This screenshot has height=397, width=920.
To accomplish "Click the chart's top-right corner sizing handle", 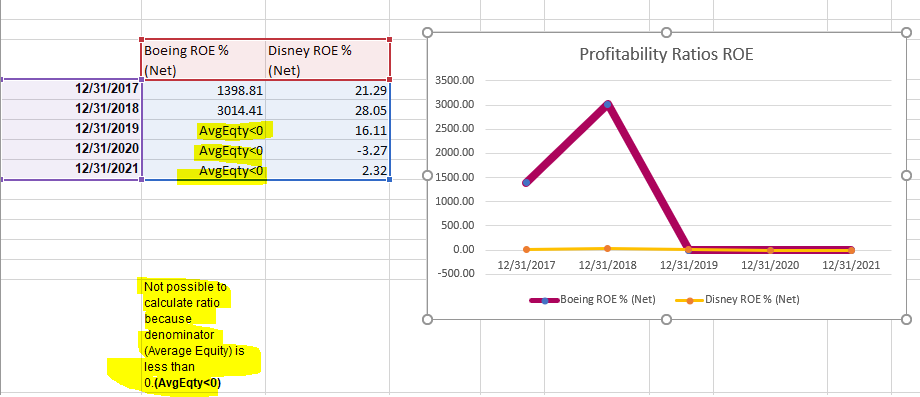I will tap(906, 32).
